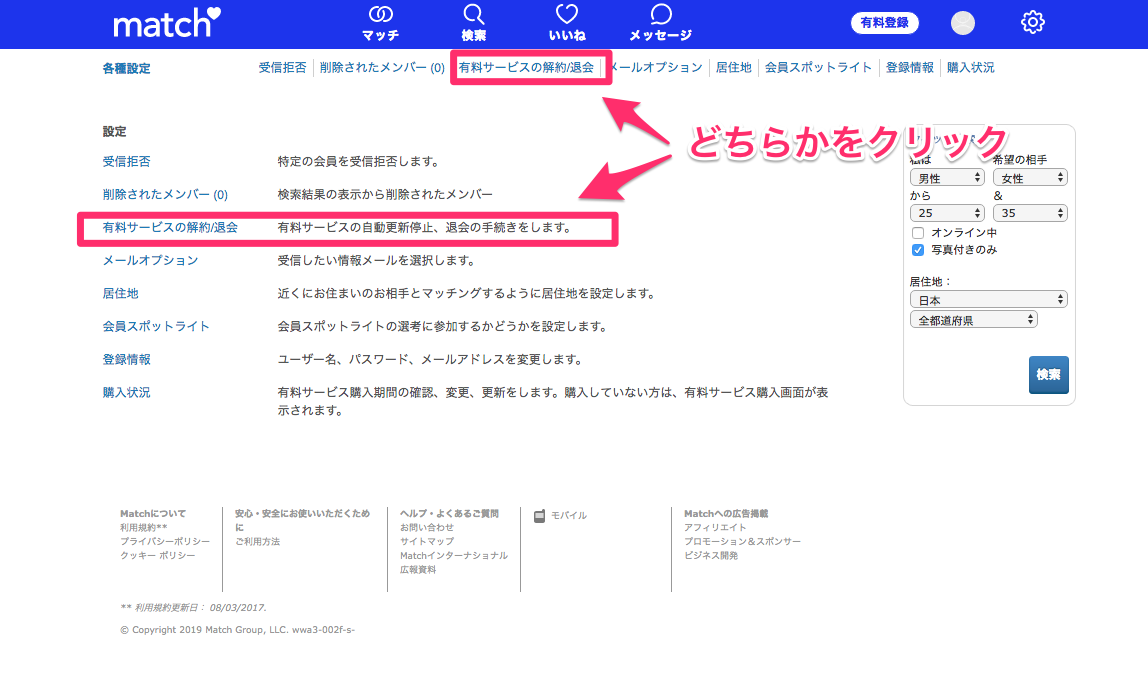Open the maximum age 35 dropdown
The width and height of the screenshot is (1148, 687).
pos(1029,213)
